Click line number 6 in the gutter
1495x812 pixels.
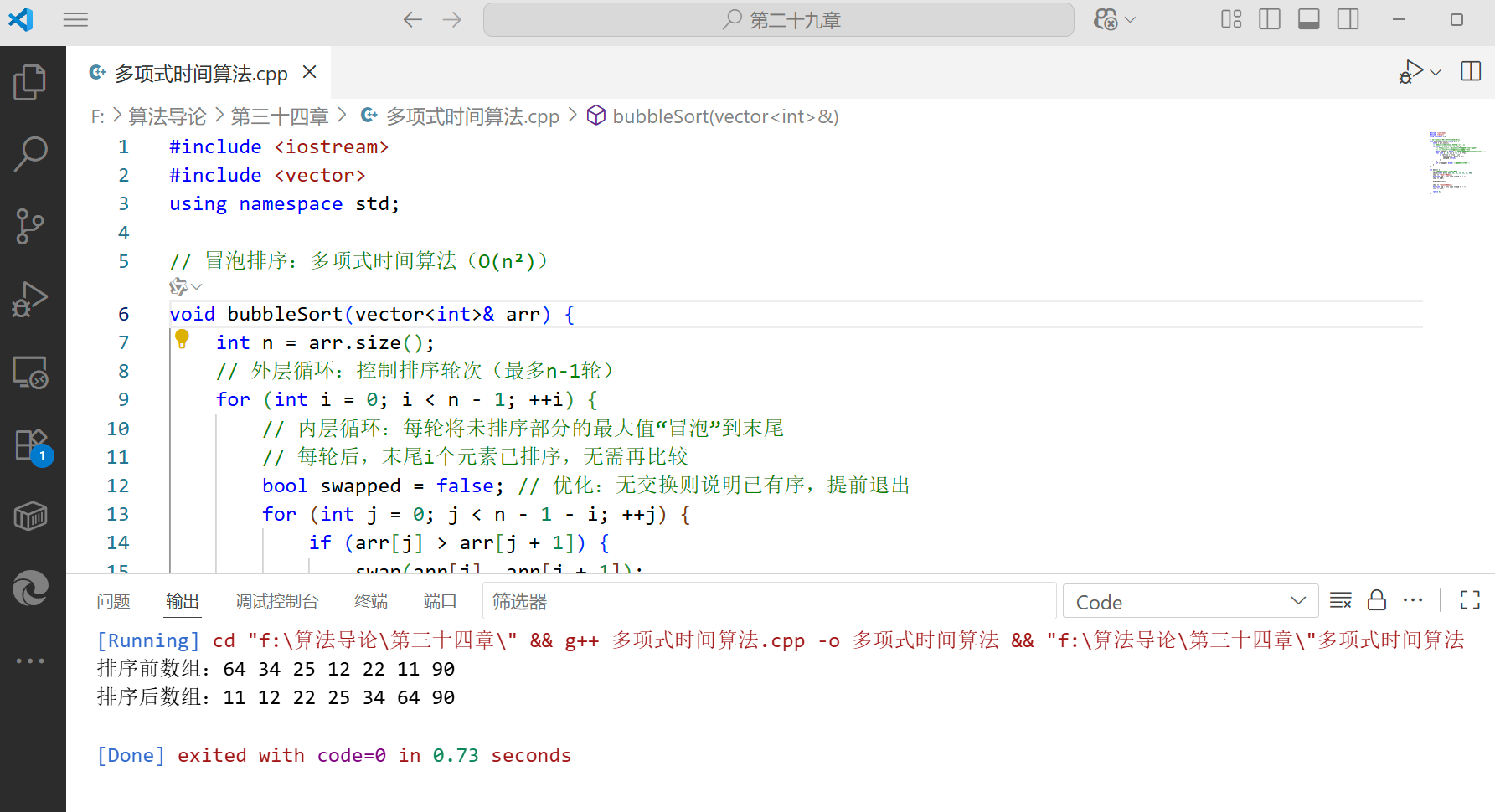(124, 314)
